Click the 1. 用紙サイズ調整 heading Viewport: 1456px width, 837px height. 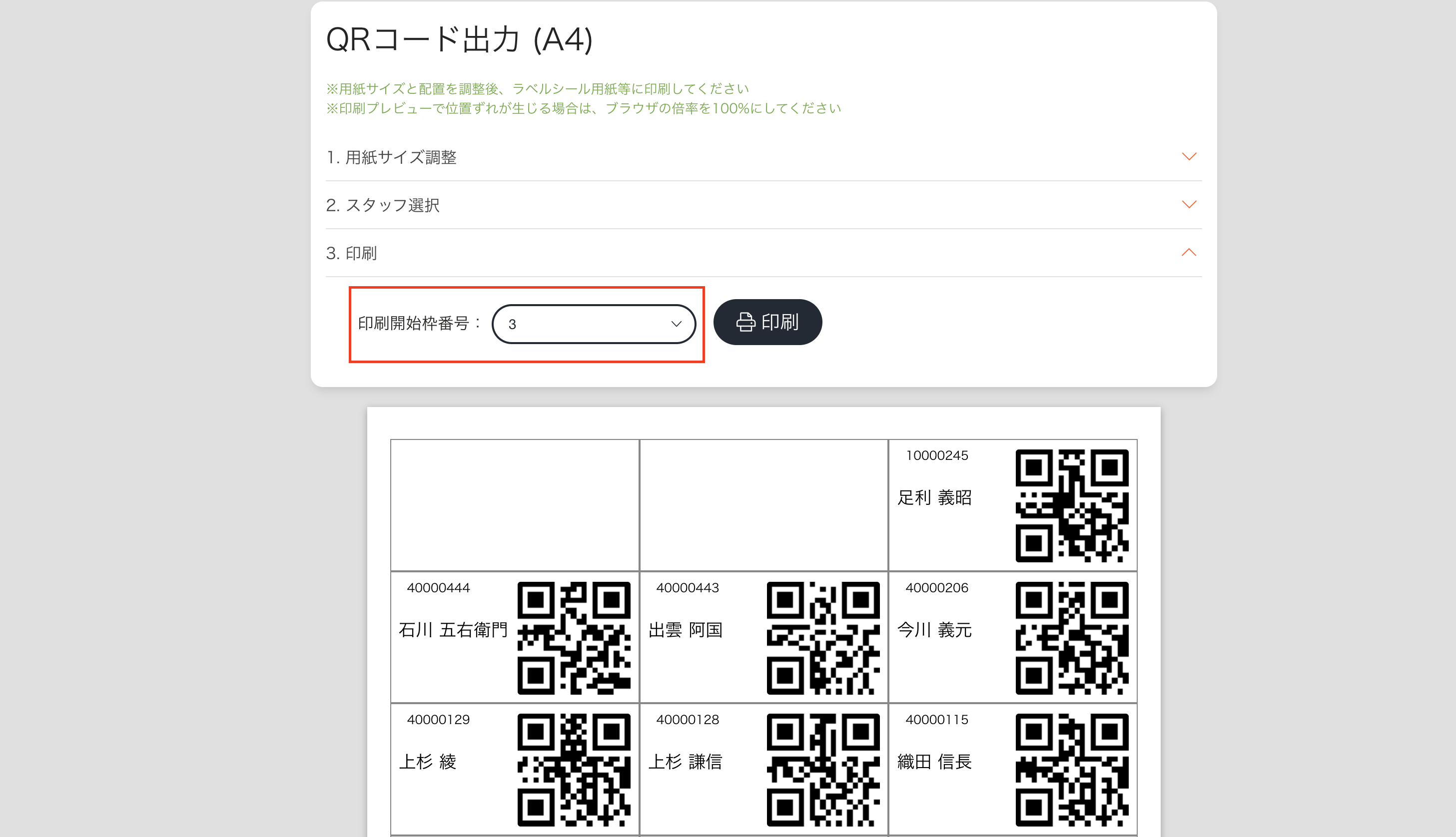pos(391,157)
